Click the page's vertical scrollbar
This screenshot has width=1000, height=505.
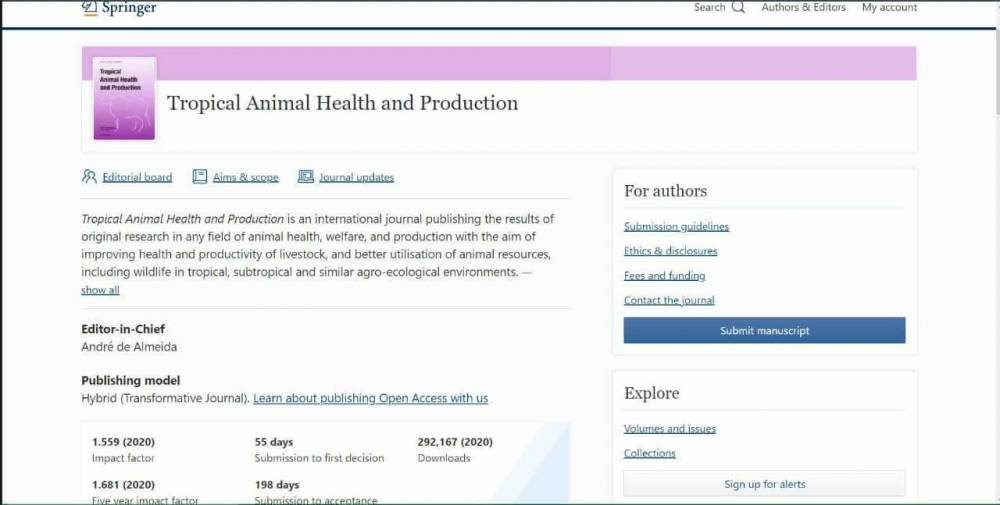click(x=996, y=250)
